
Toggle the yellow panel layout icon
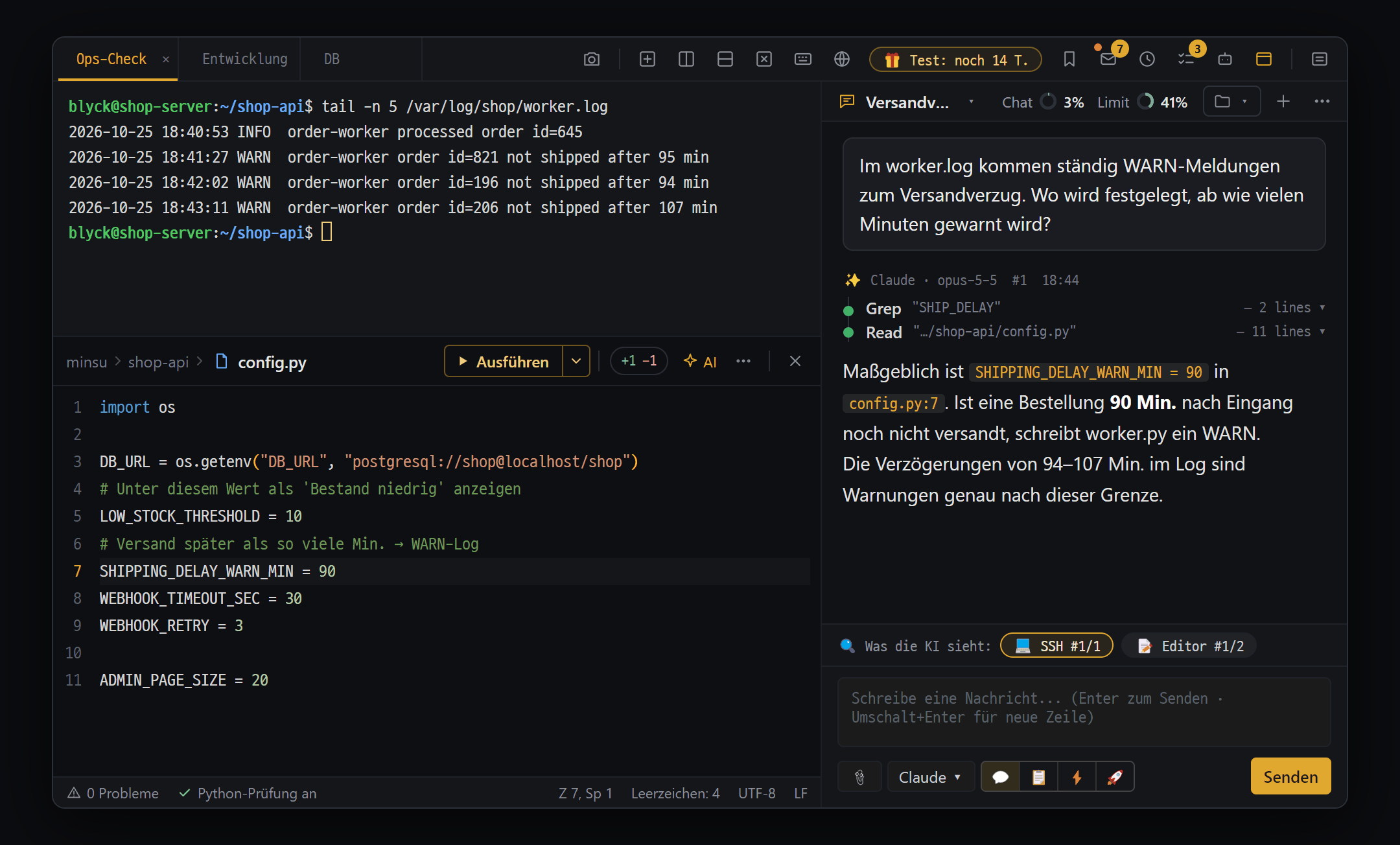(x=1264, y=60)
